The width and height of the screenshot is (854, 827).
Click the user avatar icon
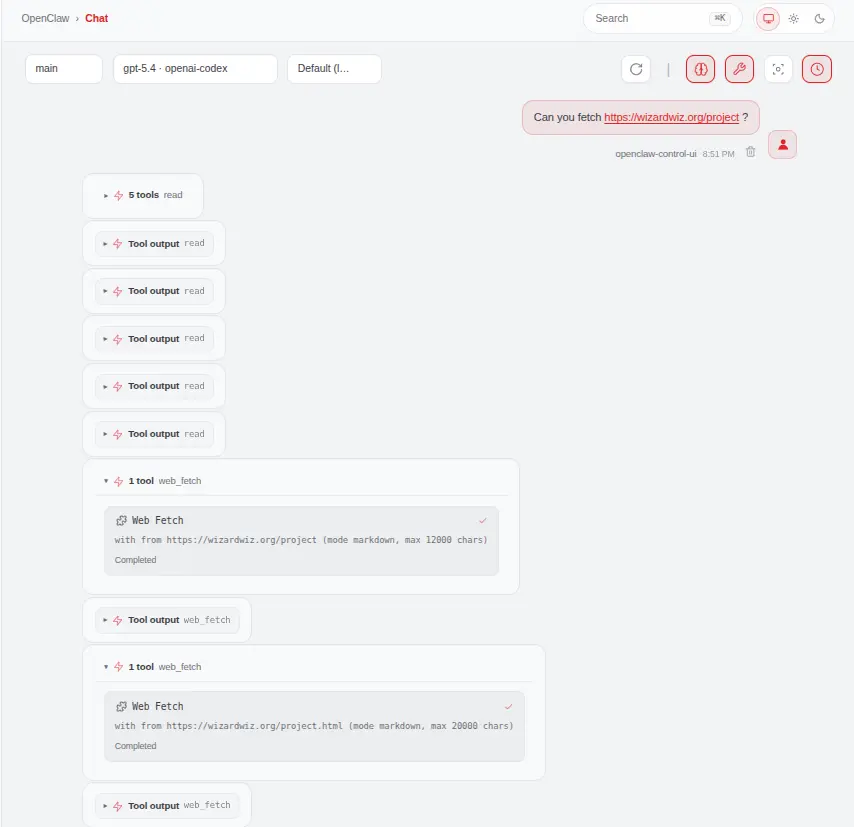[782, 145]
